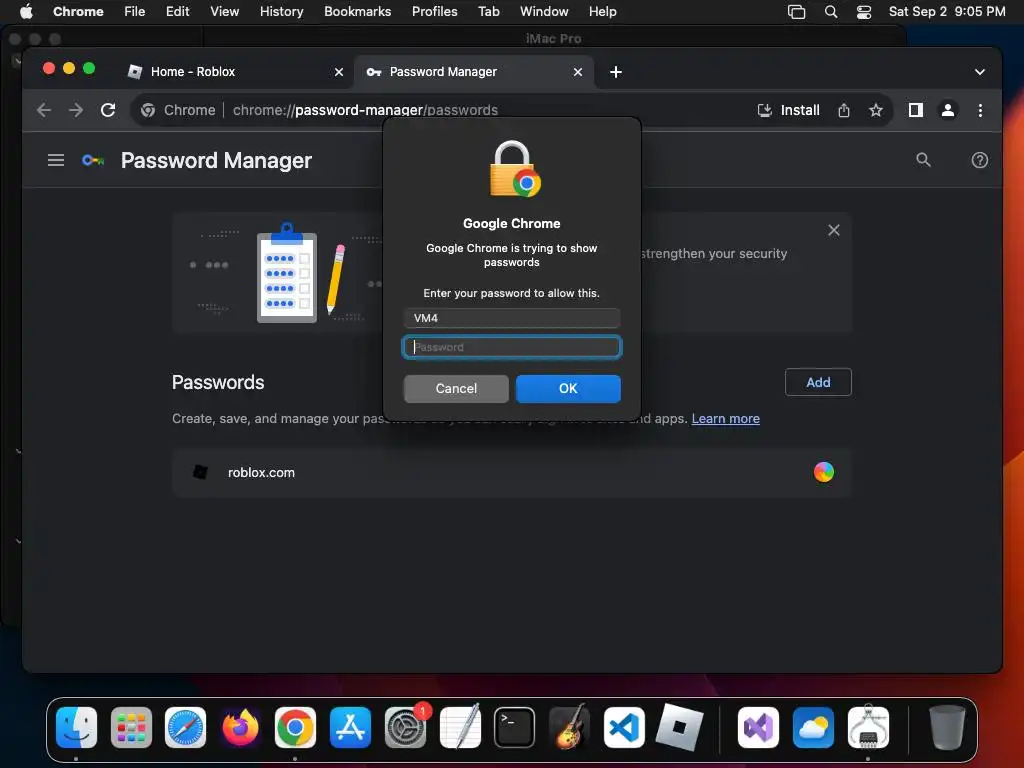Open Spotlight search in menu bar
This screenshot has width=1024, height=768.
pyautogui.click(x=830, y=12)
